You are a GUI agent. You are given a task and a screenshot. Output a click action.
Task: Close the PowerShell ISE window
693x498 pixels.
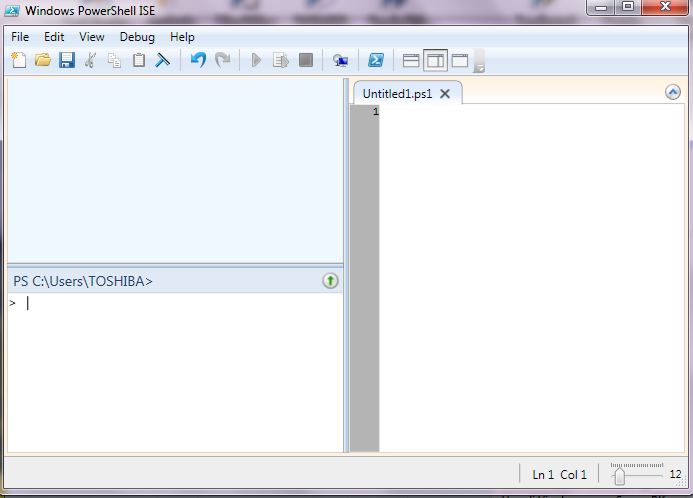pyautogui.click(x=665, y=7)
